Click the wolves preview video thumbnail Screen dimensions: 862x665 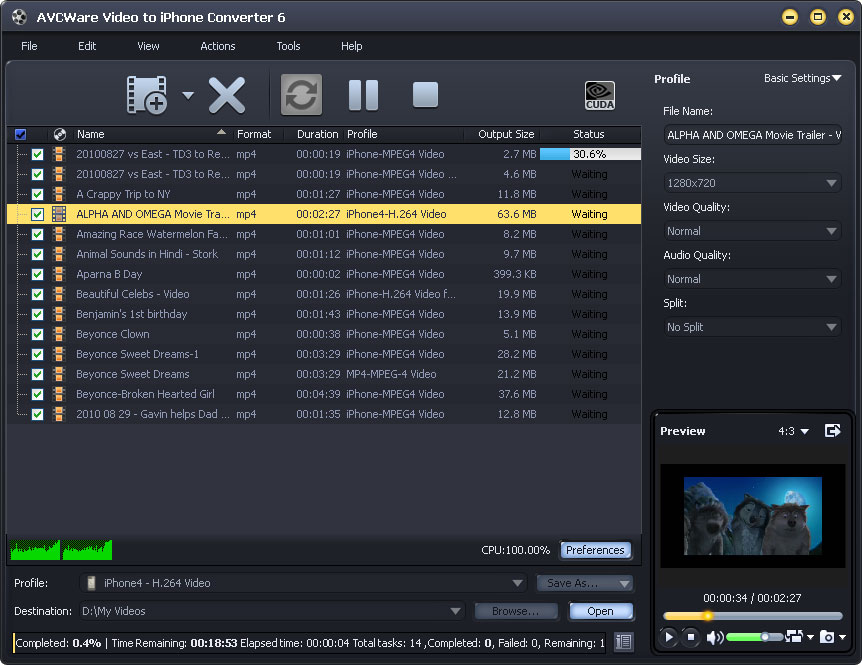[753, 516]
